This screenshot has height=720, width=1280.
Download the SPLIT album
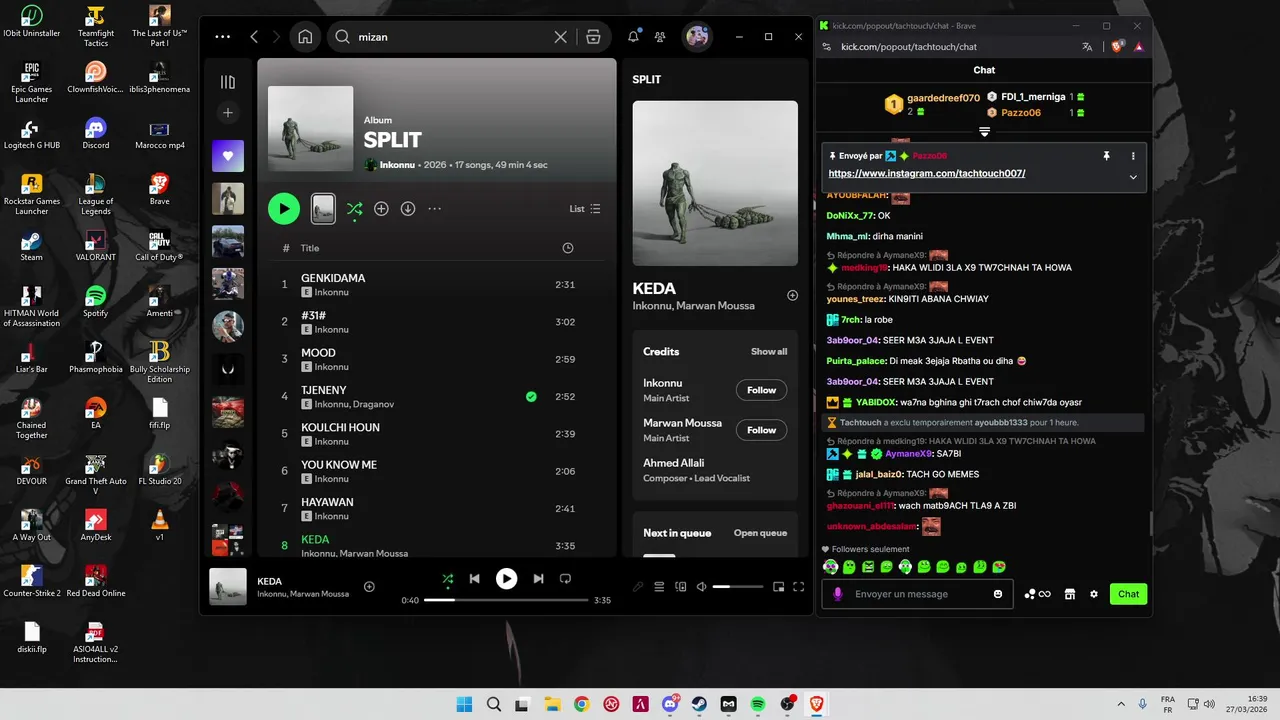click(408, 209)
